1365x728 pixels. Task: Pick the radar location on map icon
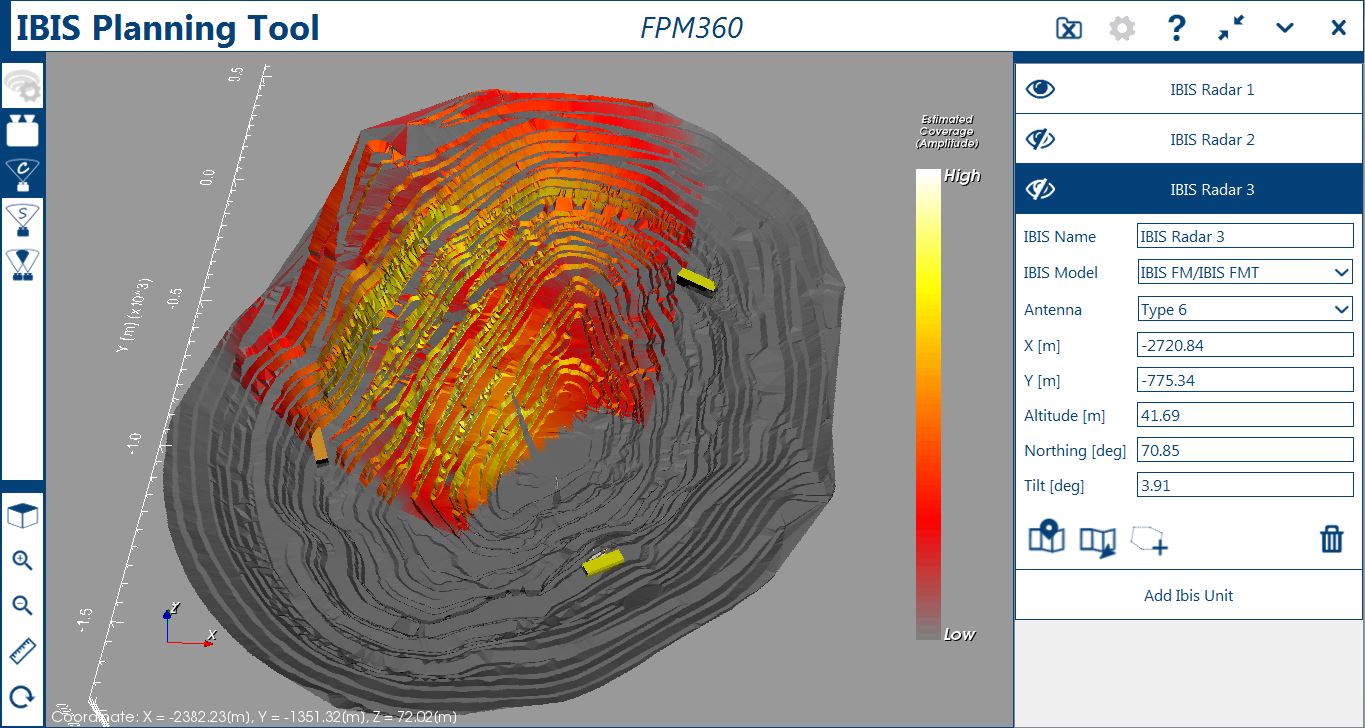pos(1046,537)
